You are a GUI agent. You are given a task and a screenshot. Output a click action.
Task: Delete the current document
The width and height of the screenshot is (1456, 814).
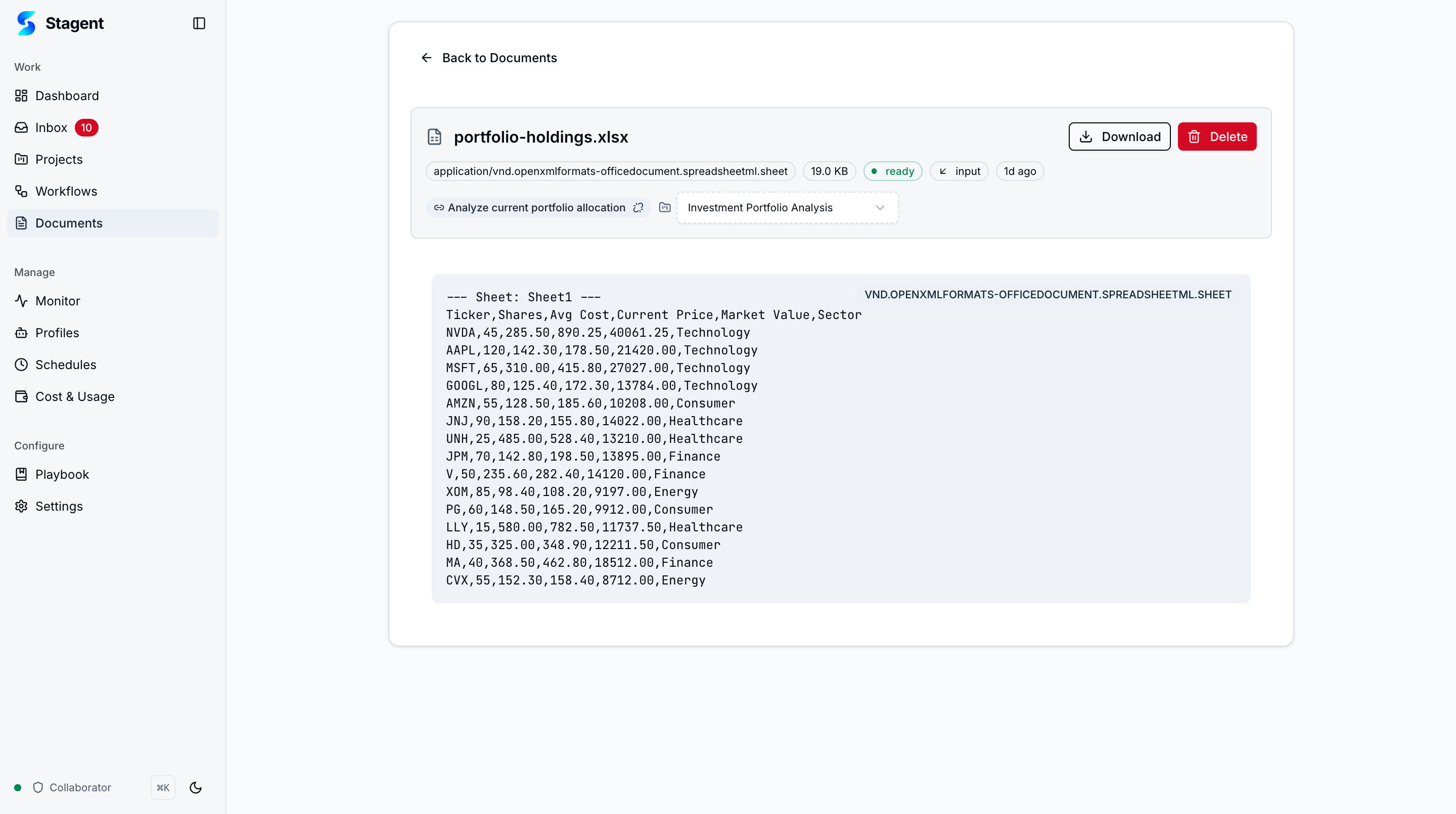(1217, 136)
